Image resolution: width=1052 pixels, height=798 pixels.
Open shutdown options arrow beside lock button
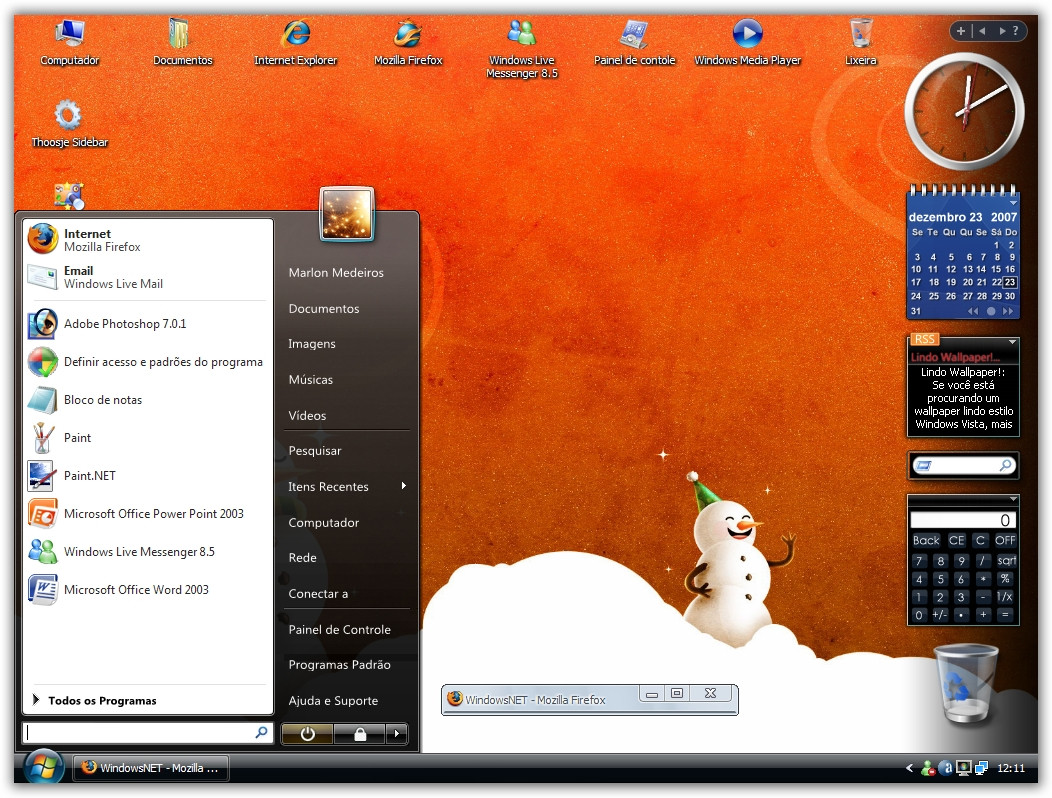[397, 734]
